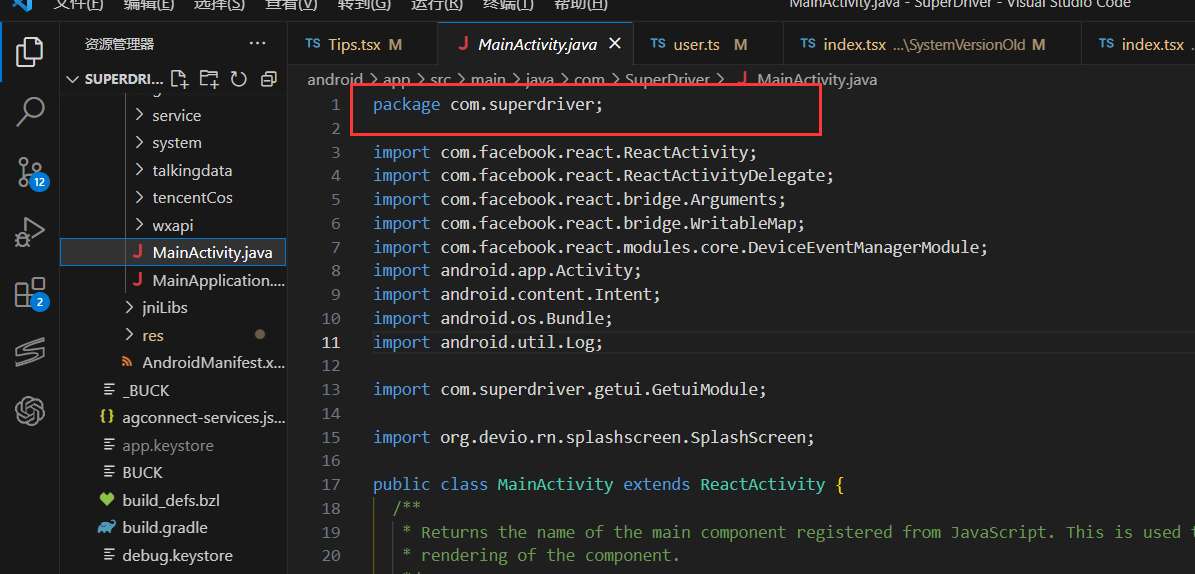1195x574 pixels.
Task: Click code line 'import android.util.Log;'
Action: pyautogui.click(x=488, y=342)
